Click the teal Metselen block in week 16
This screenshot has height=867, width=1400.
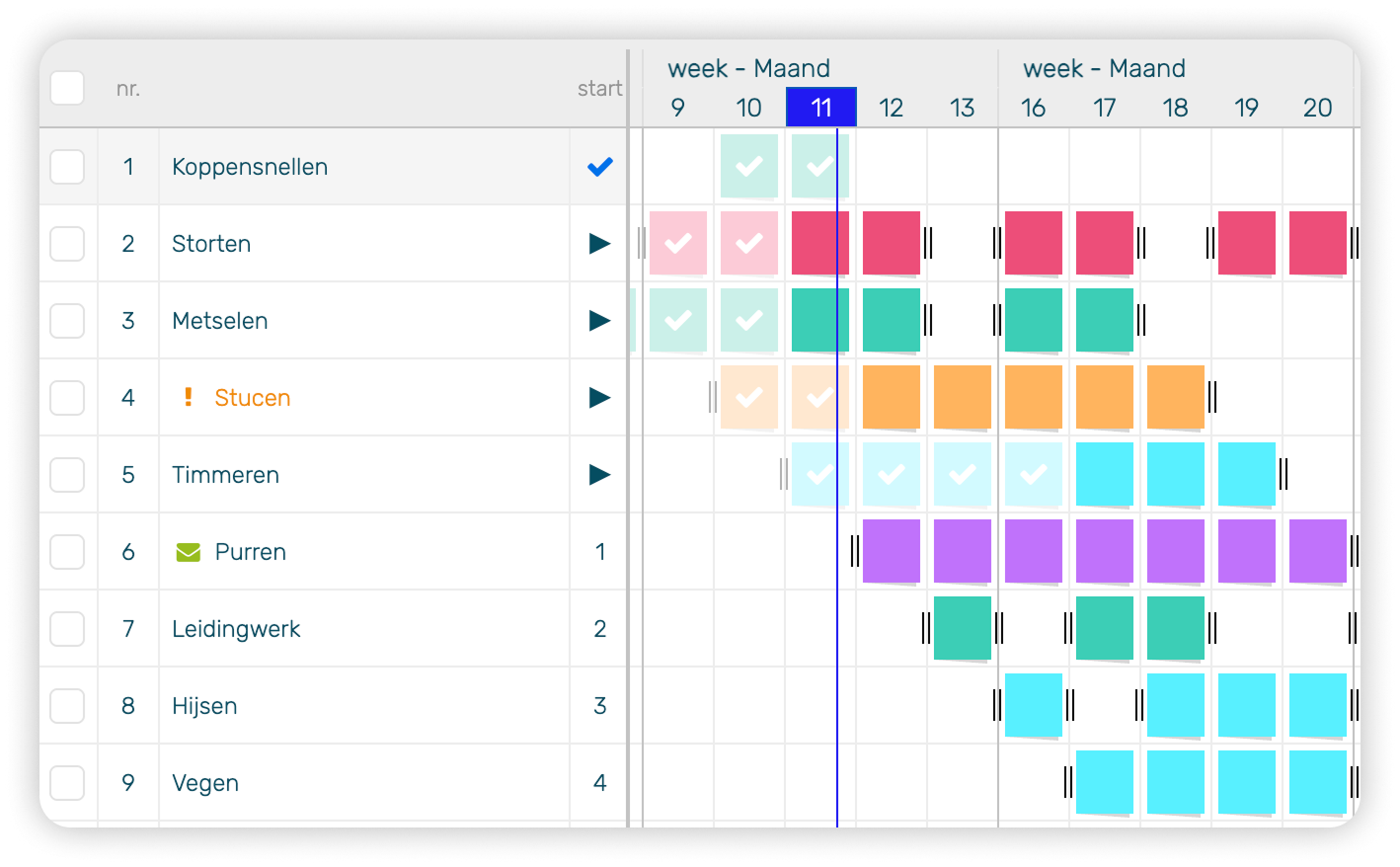coord(1034,320)
